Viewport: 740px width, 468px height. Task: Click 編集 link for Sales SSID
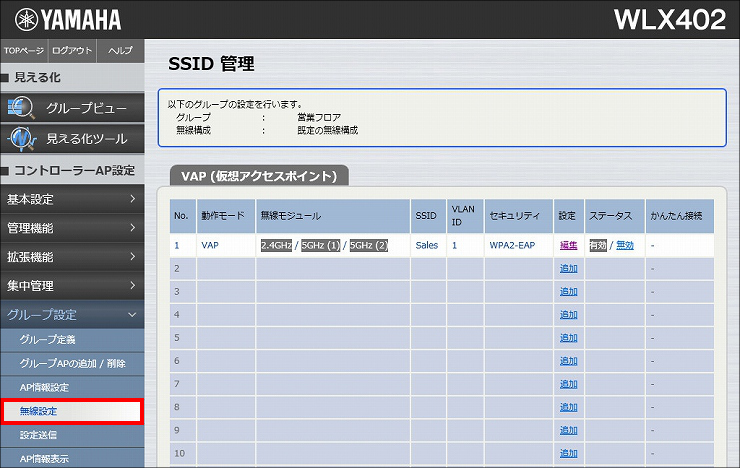tap(568, 245)
